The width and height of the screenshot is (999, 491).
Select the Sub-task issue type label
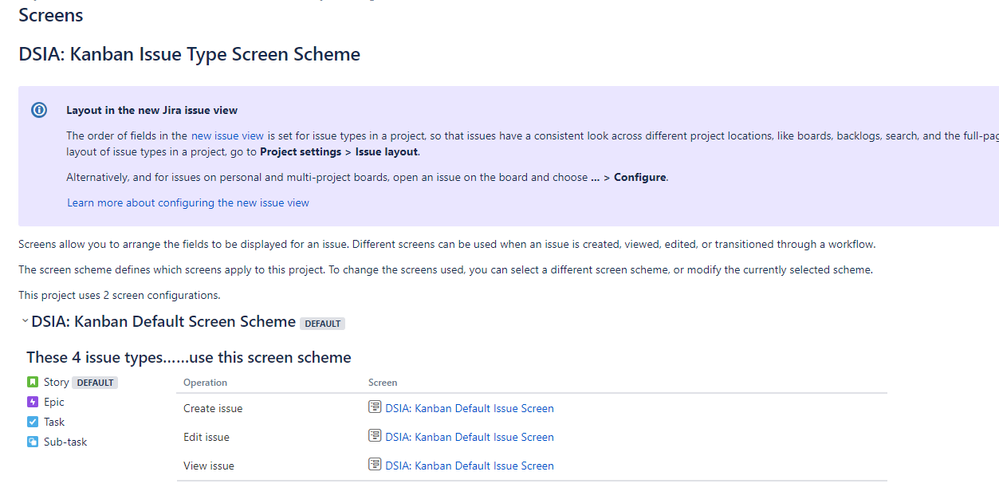point(66,441)
